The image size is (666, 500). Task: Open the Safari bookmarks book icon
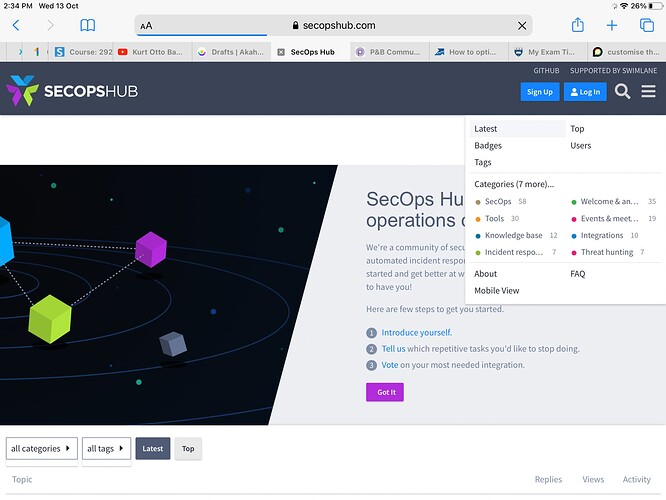(87, 25)
